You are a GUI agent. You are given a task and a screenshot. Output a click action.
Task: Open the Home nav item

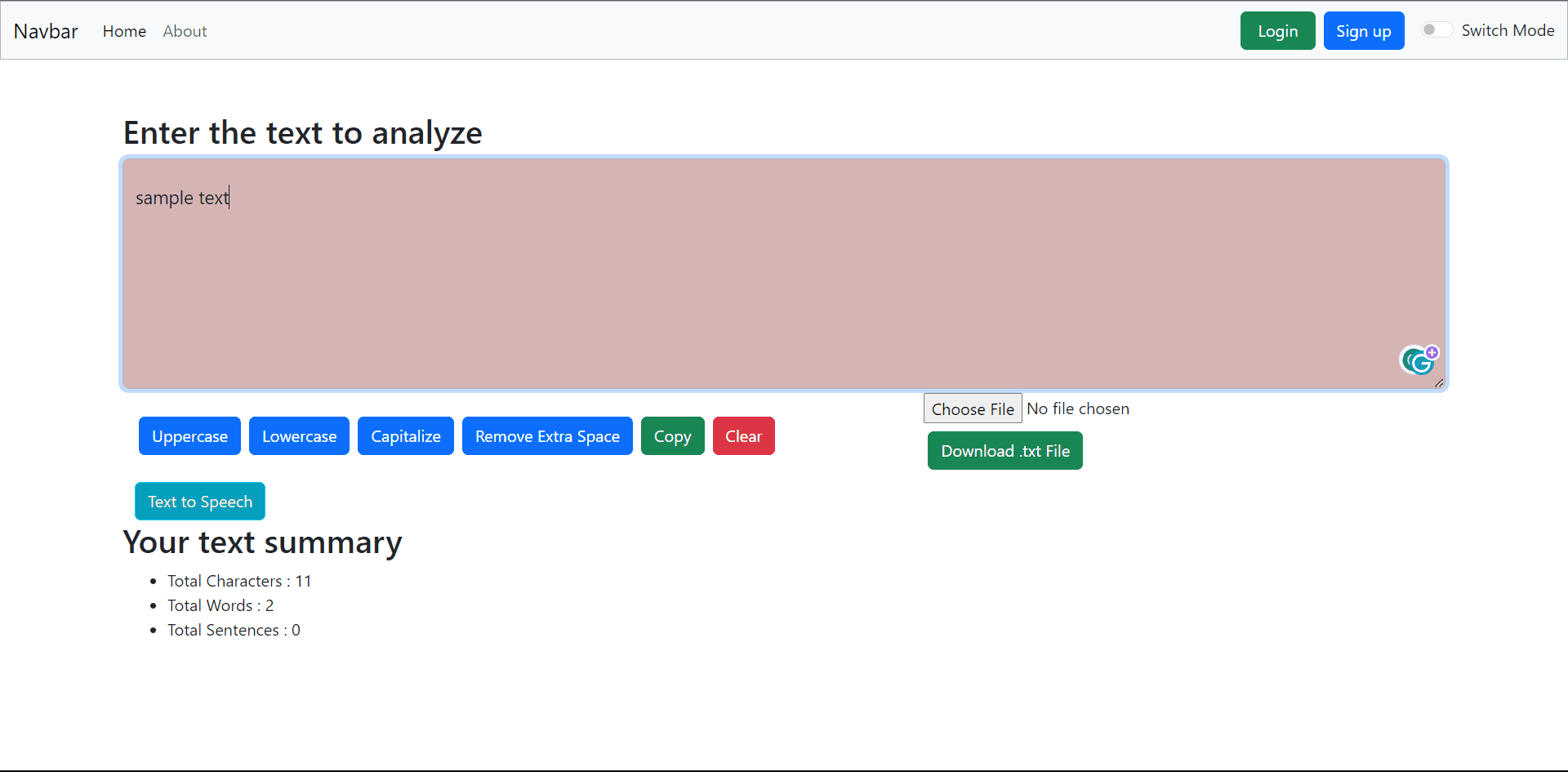(124, 31)
